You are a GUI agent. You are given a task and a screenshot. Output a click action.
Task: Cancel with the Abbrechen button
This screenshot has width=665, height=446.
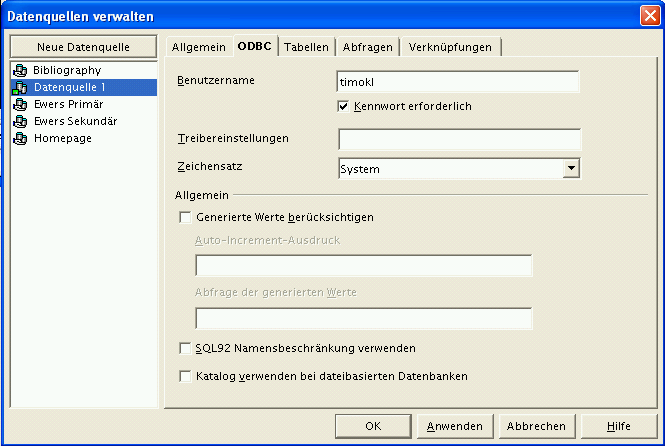(536, 426)
